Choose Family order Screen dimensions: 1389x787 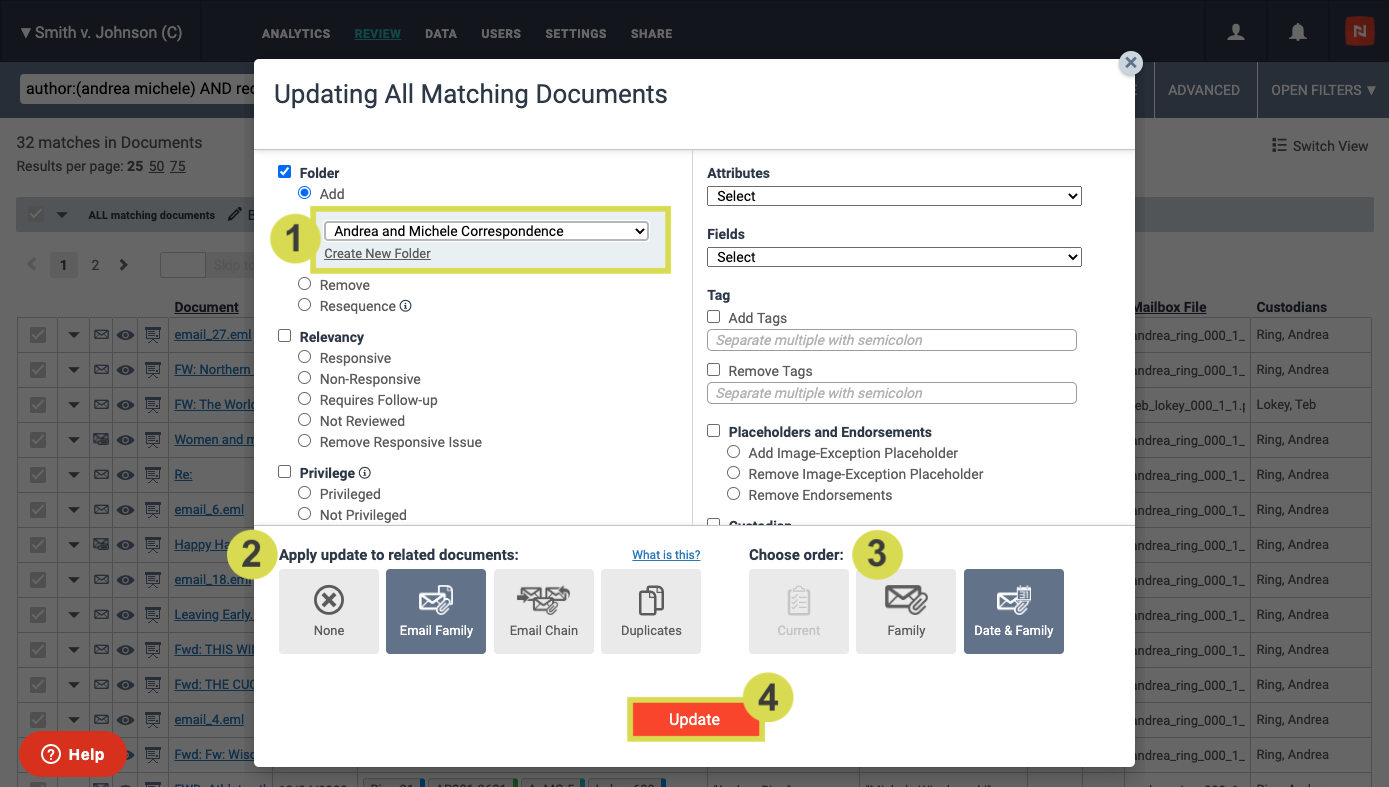coord(906,612)
